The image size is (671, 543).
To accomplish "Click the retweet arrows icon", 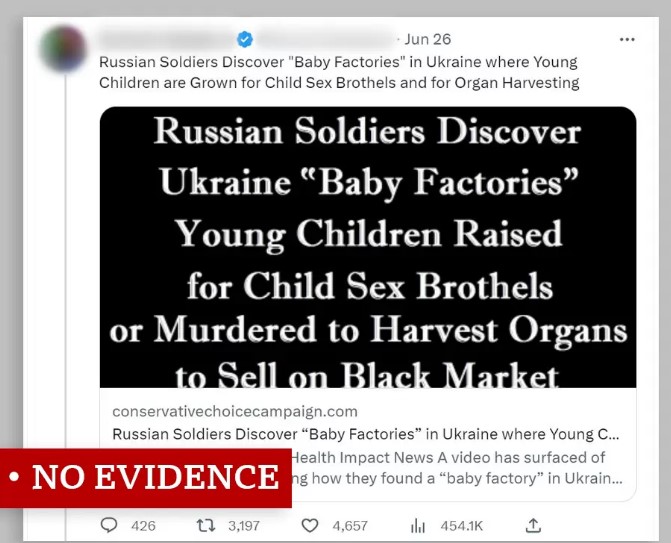I will 206,525.
